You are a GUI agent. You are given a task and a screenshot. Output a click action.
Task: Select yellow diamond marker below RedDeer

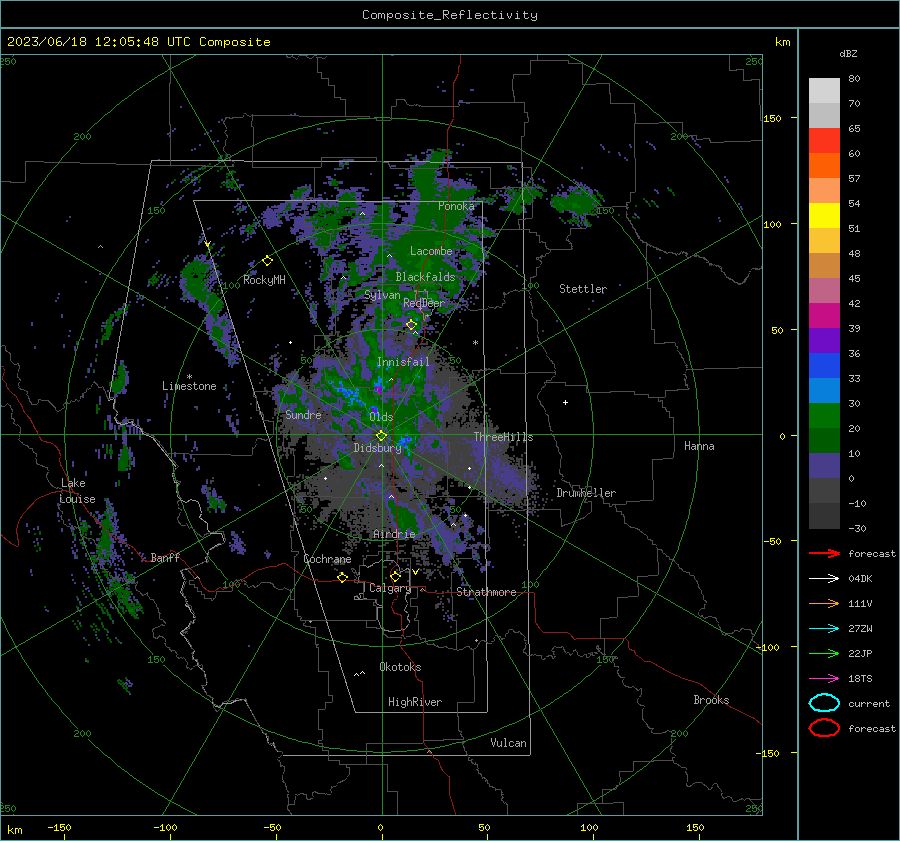[x=411, y=325]
